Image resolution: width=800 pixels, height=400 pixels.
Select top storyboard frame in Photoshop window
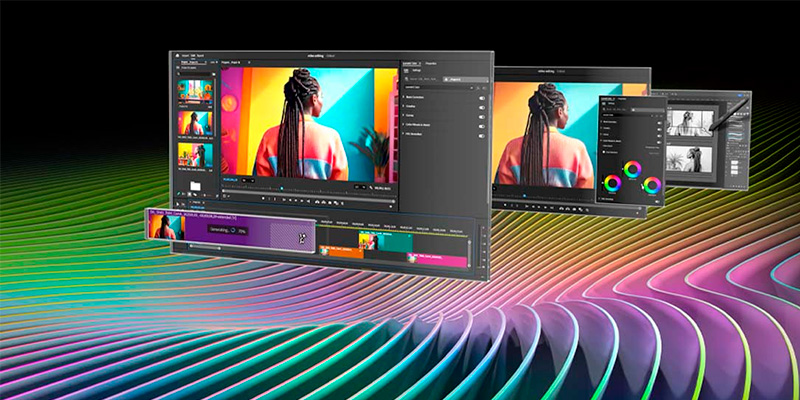[x=690, y=123]
